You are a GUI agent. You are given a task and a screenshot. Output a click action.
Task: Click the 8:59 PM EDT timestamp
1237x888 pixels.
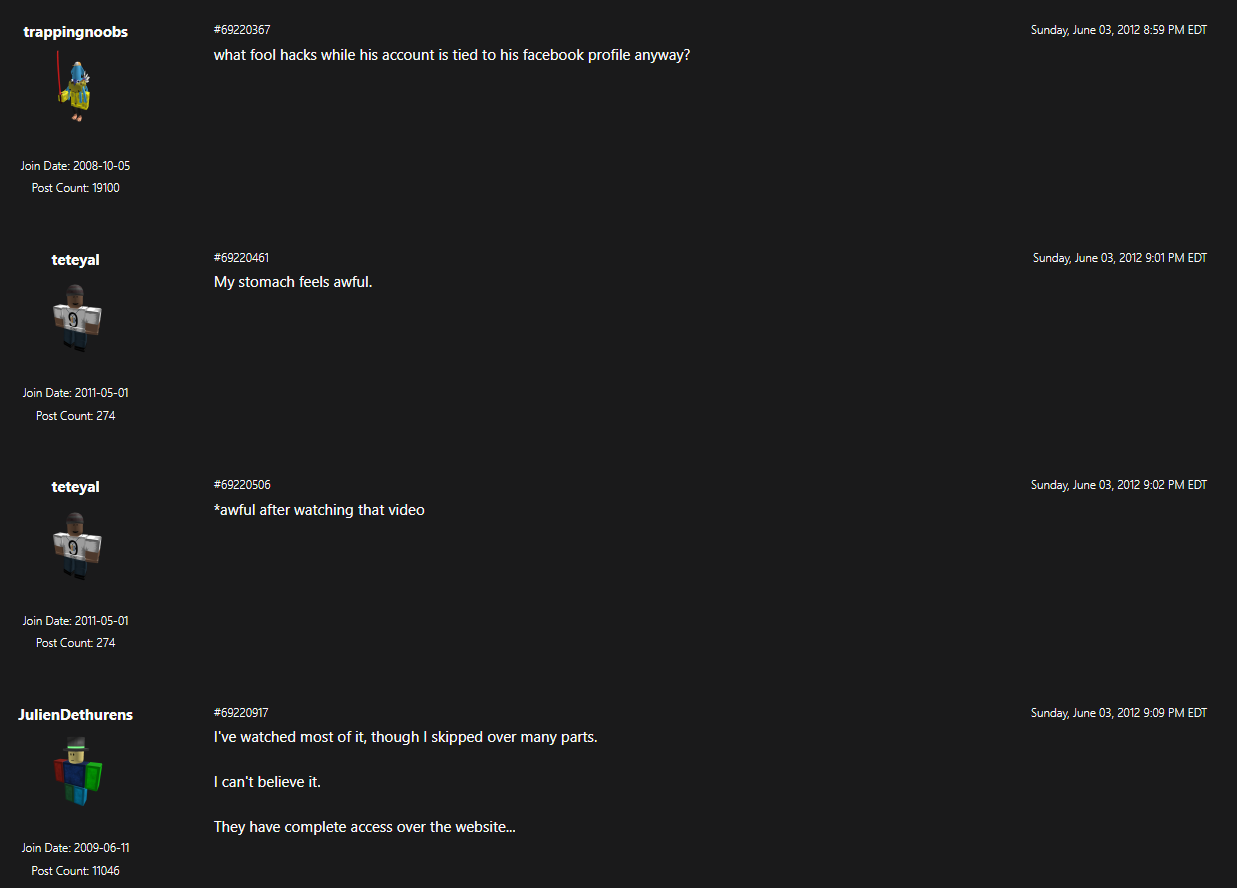click(x=1118, y=30)
